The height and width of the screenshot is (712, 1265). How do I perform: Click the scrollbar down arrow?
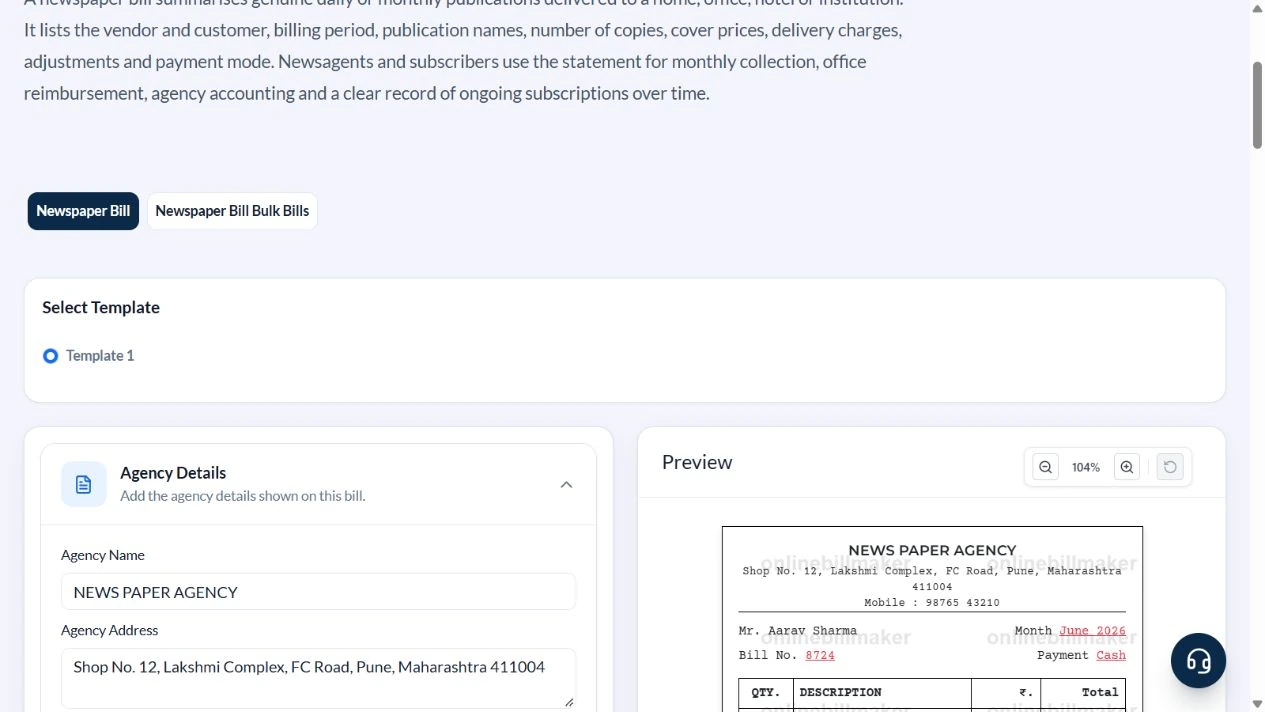[1257, 704]
